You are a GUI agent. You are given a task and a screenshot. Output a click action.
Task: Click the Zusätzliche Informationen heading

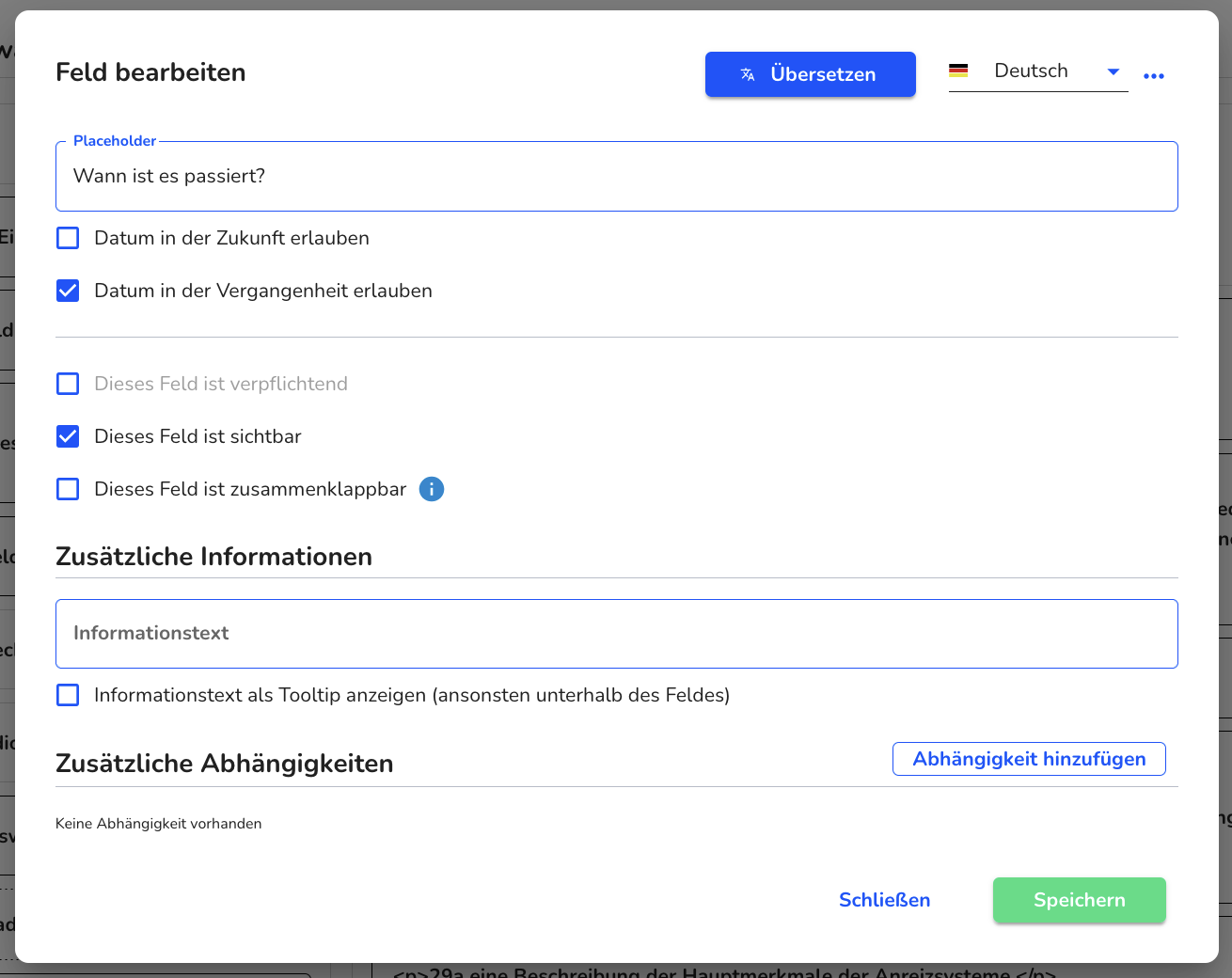pyautogui.click(x=213, y=557)
